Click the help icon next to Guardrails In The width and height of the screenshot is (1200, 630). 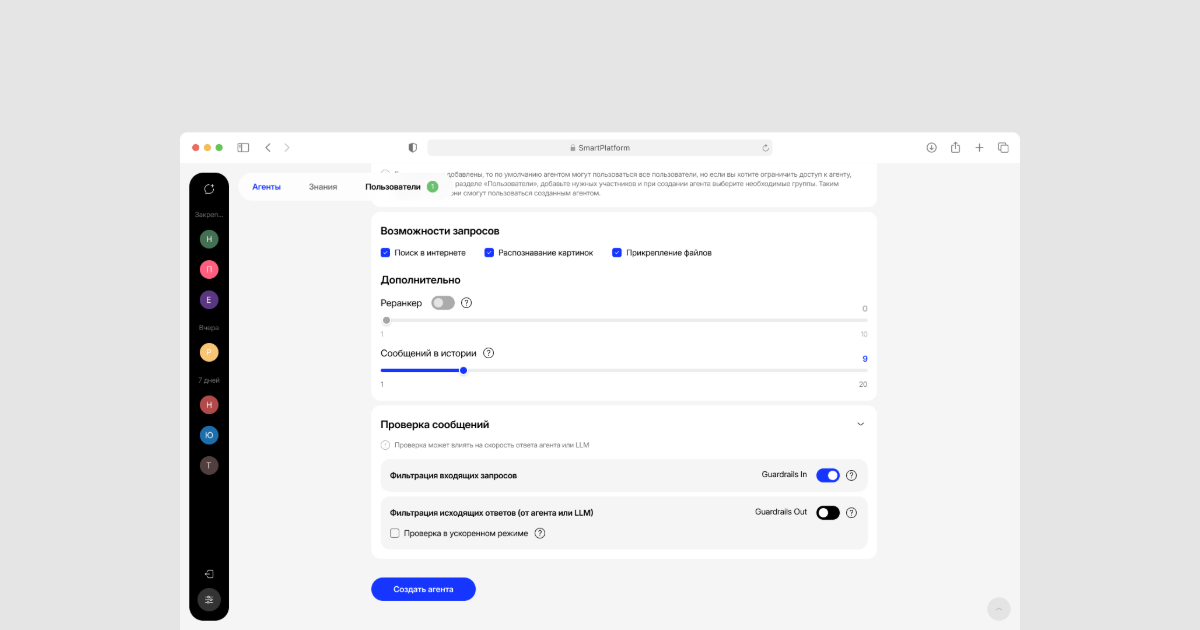pyautogui.click(x=852, y=476)
